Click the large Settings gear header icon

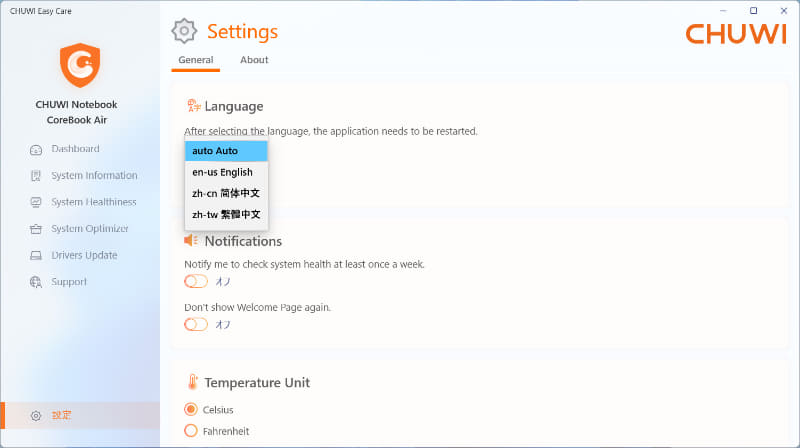[184, 31]
